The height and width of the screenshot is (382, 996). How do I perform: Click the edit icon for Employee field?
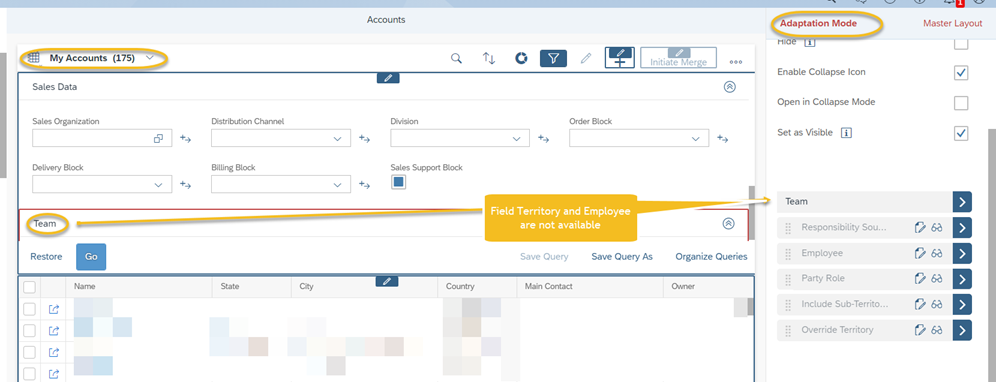pyautogui.click(x=919, y=254)
